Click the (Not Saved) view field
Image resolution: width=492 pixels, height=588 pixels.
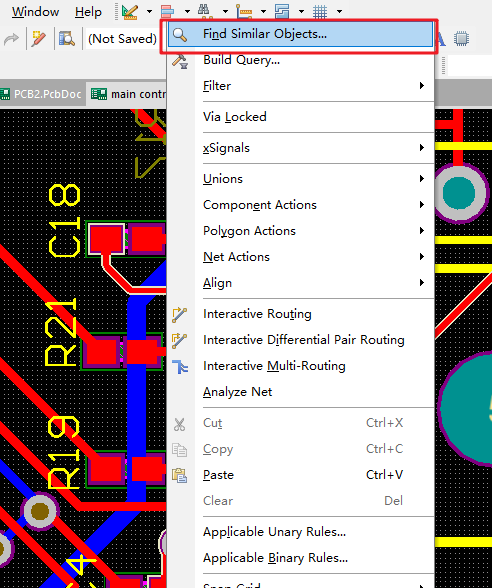pyautogui.click(x=123, y=39)
